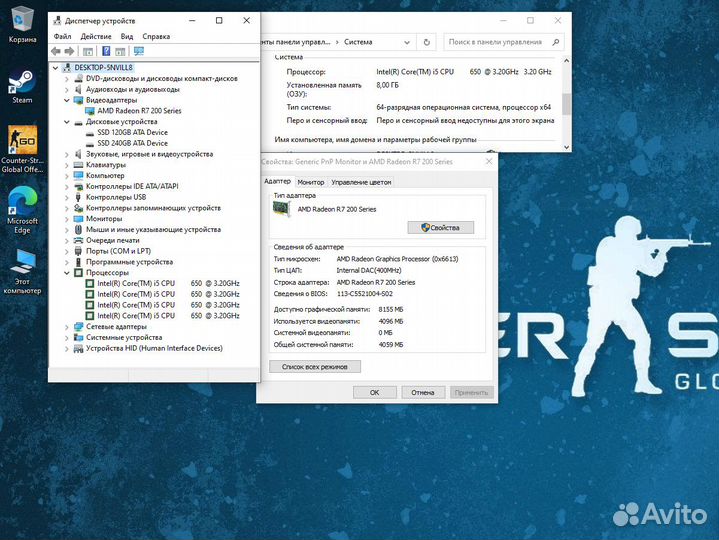Select the 'Адаптер' tab
The height and width of the screenshot is (540, 719).
pos(277,182)
